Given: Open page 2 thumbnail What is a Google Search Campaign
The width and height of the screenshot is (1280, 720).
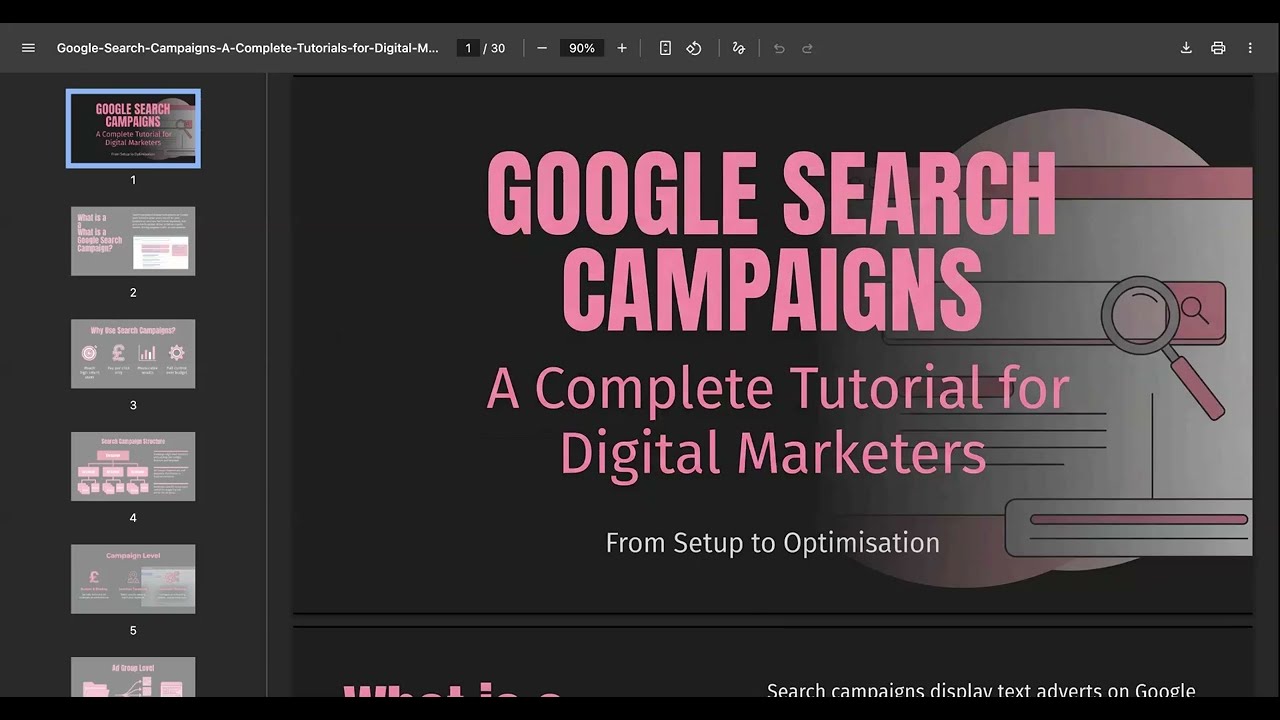Looking at the screenshot, I should (x=133, y=241).
